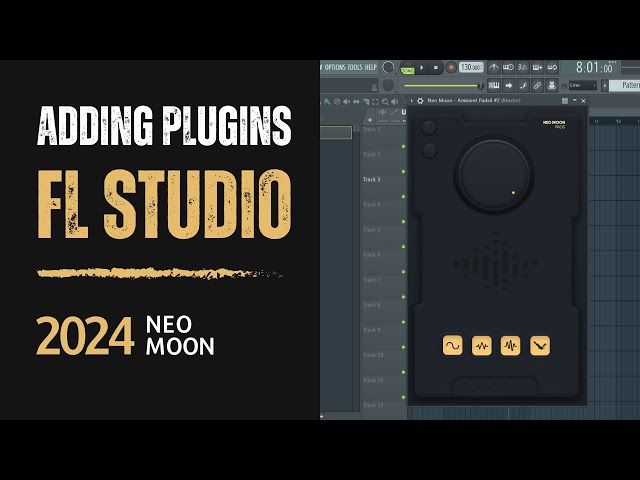Screen dimensions: 640x480
Task: Select Track 9 in the playlist
Action: click(x=371, y=330)
